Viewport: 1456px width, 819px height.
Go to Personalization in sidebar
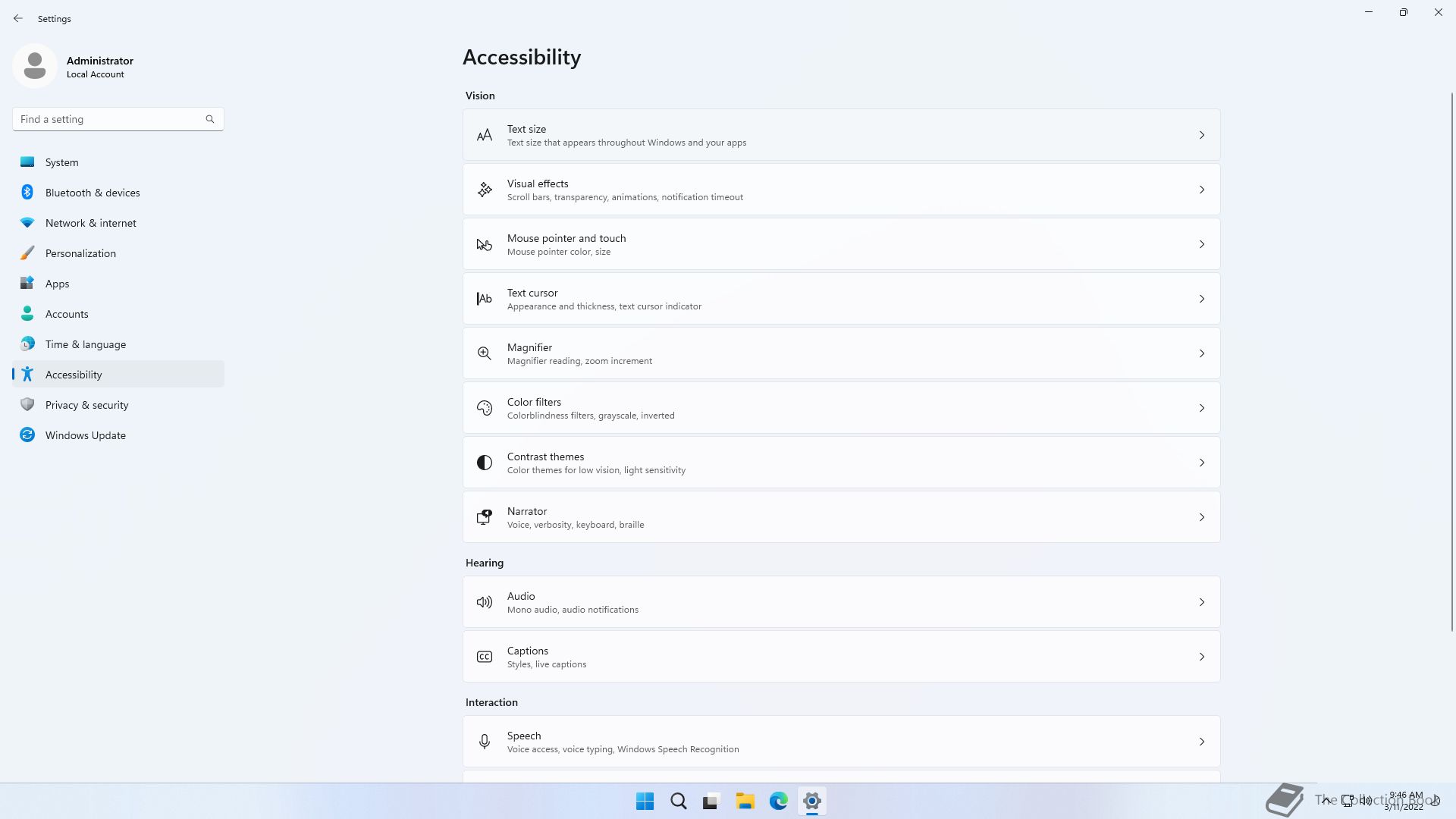[x=80, y=253]
